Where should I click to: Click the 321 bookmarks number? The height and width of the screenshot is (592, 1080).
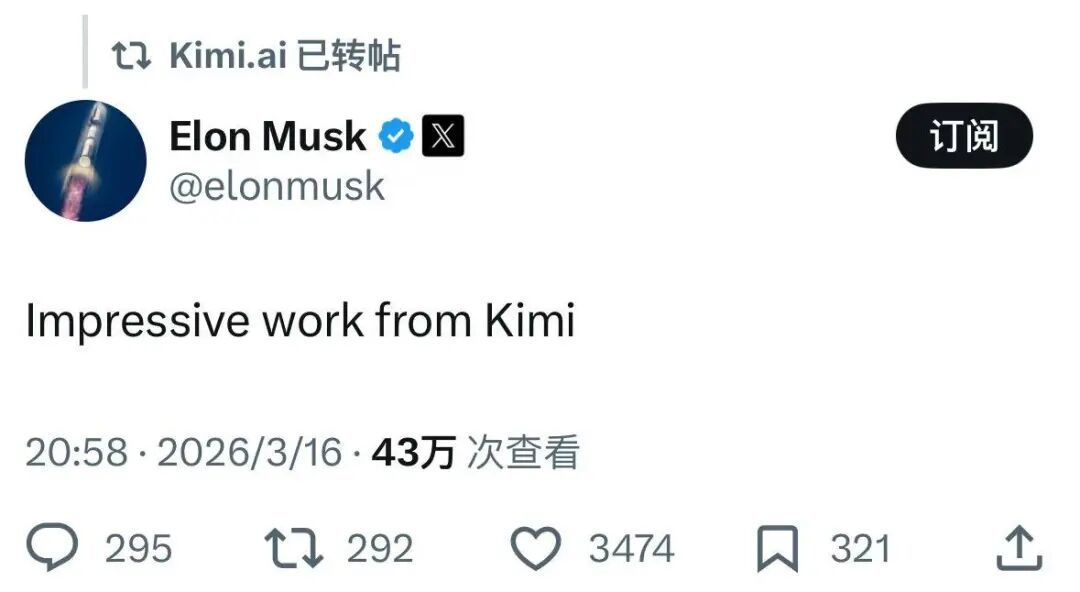tap(860, 549)
